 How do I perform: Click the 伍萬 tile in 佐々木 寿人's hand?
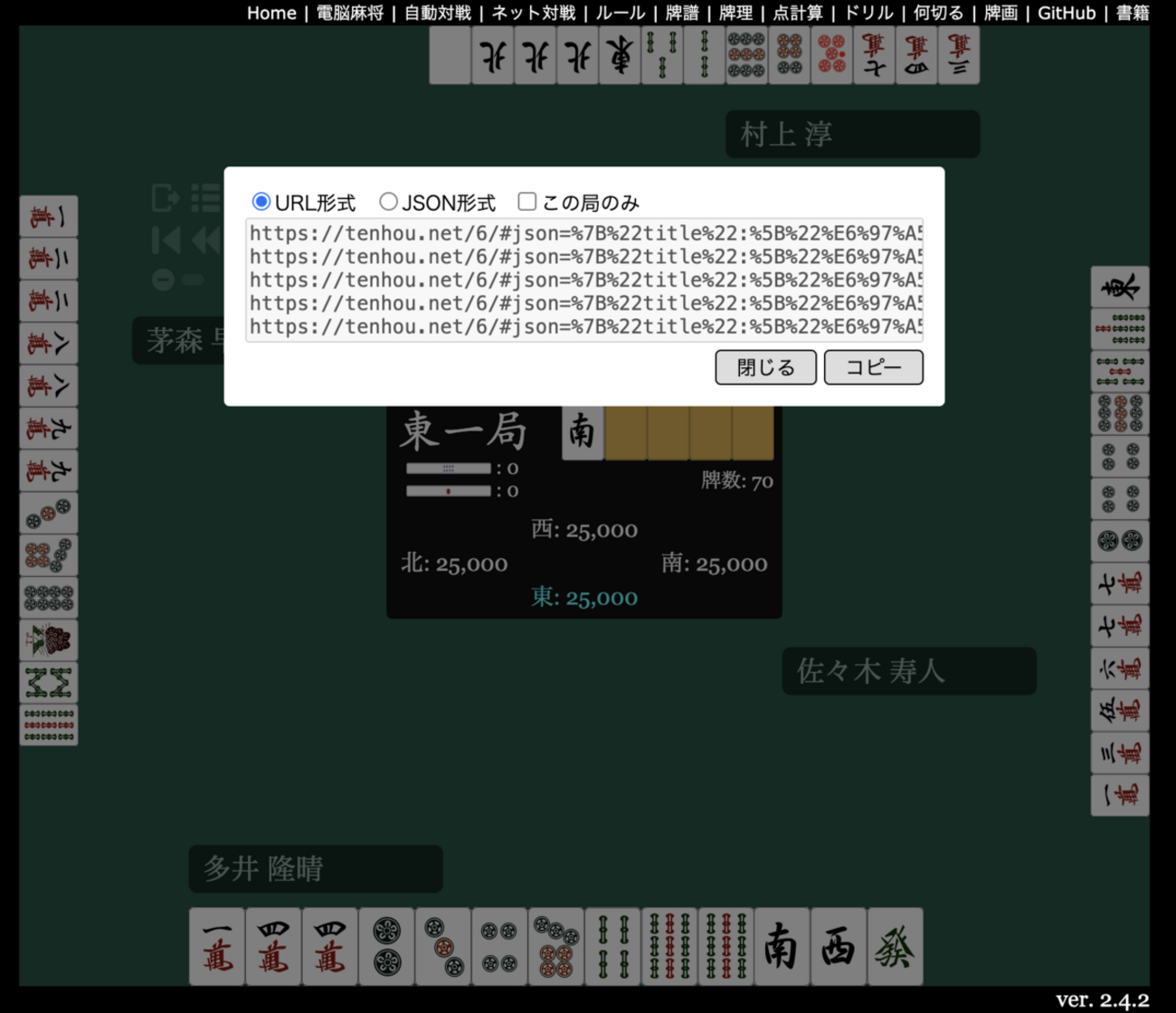[1120, 710]
